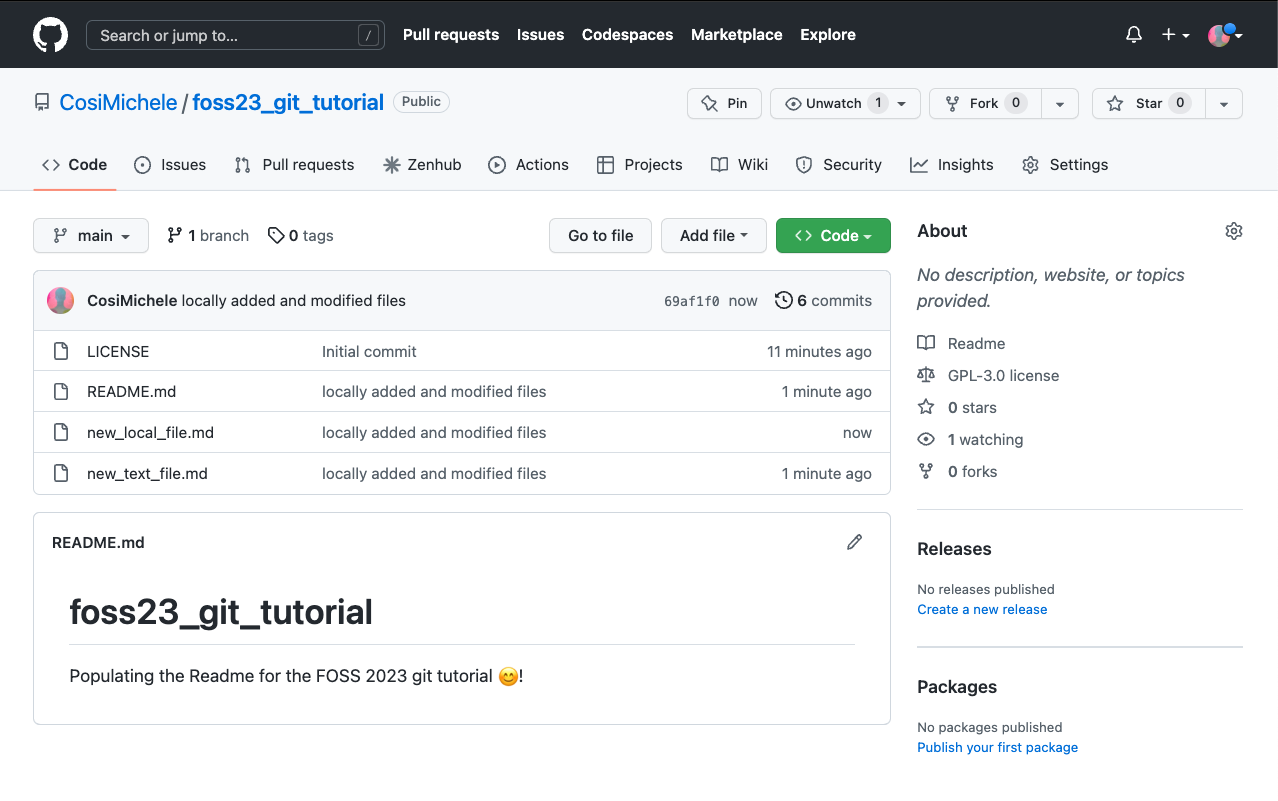
Task: Open the Packages heading link
Action: (x=957, y=687)
